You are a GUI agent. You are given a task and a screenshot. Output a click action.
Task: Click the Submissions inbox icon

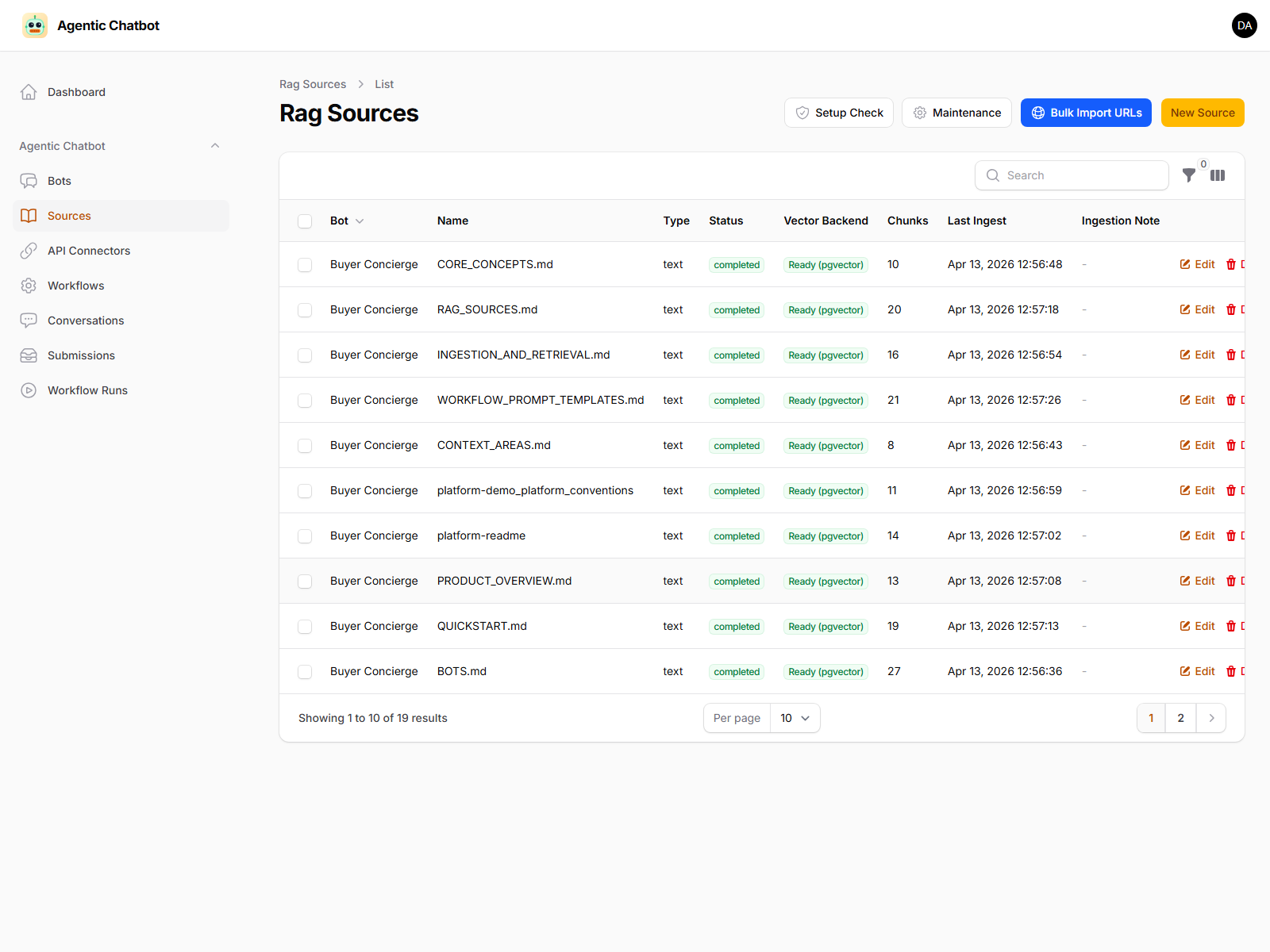(29, 355)
